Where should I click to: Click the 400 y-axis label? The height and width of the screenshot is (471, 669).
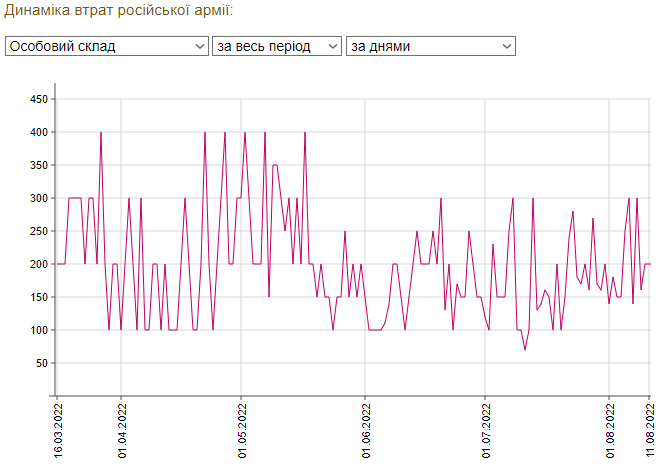tap(39, 132)
